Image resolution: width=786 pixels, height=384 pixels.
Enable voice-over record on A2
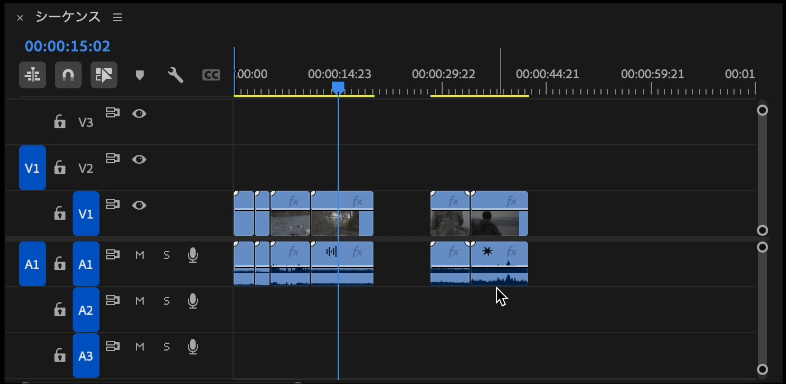[x=192, y=301]
